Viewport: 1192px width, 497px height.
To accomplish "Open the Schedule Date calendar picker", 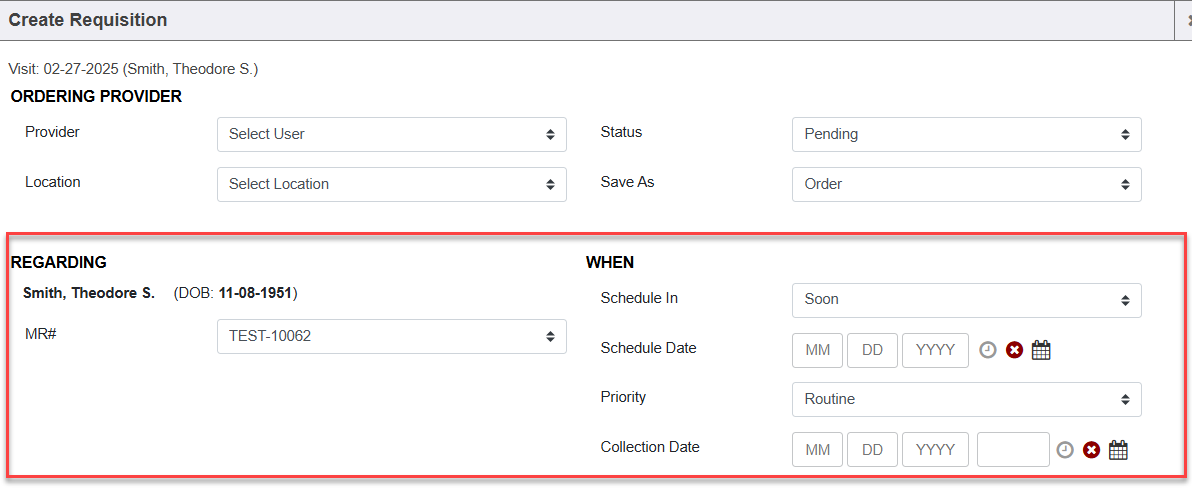I will 1041,350.
